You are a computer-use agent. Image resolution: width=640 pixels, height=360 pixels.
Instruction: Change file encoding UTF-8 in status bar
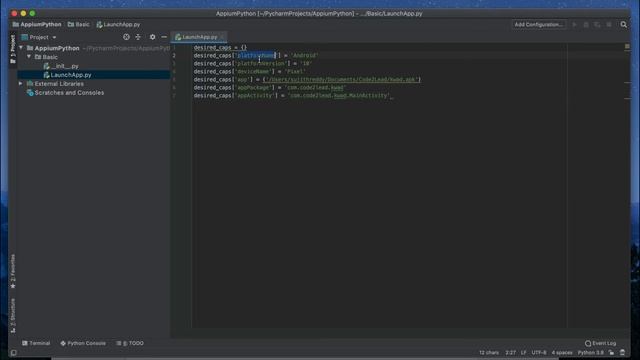click(x=539, y=353)
